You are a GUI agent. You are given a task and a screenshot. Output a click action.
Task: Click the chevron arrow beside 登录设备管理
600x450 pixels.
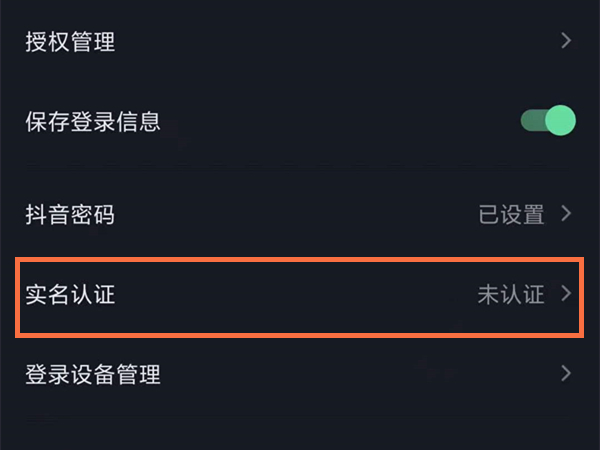566,374
